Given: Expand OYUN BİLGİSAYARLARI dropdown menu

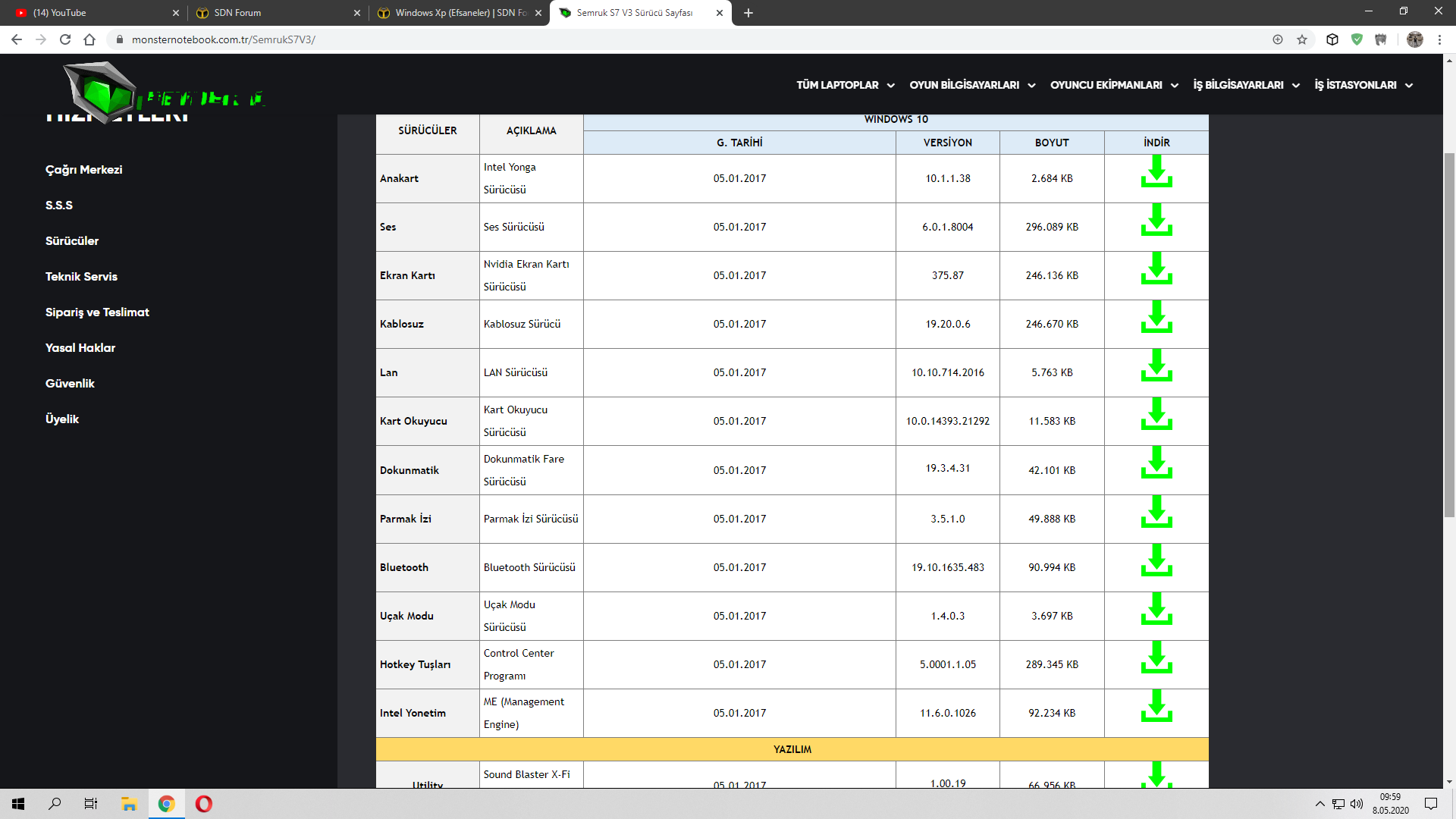Looking at the screenshot, I should point(972,85).
